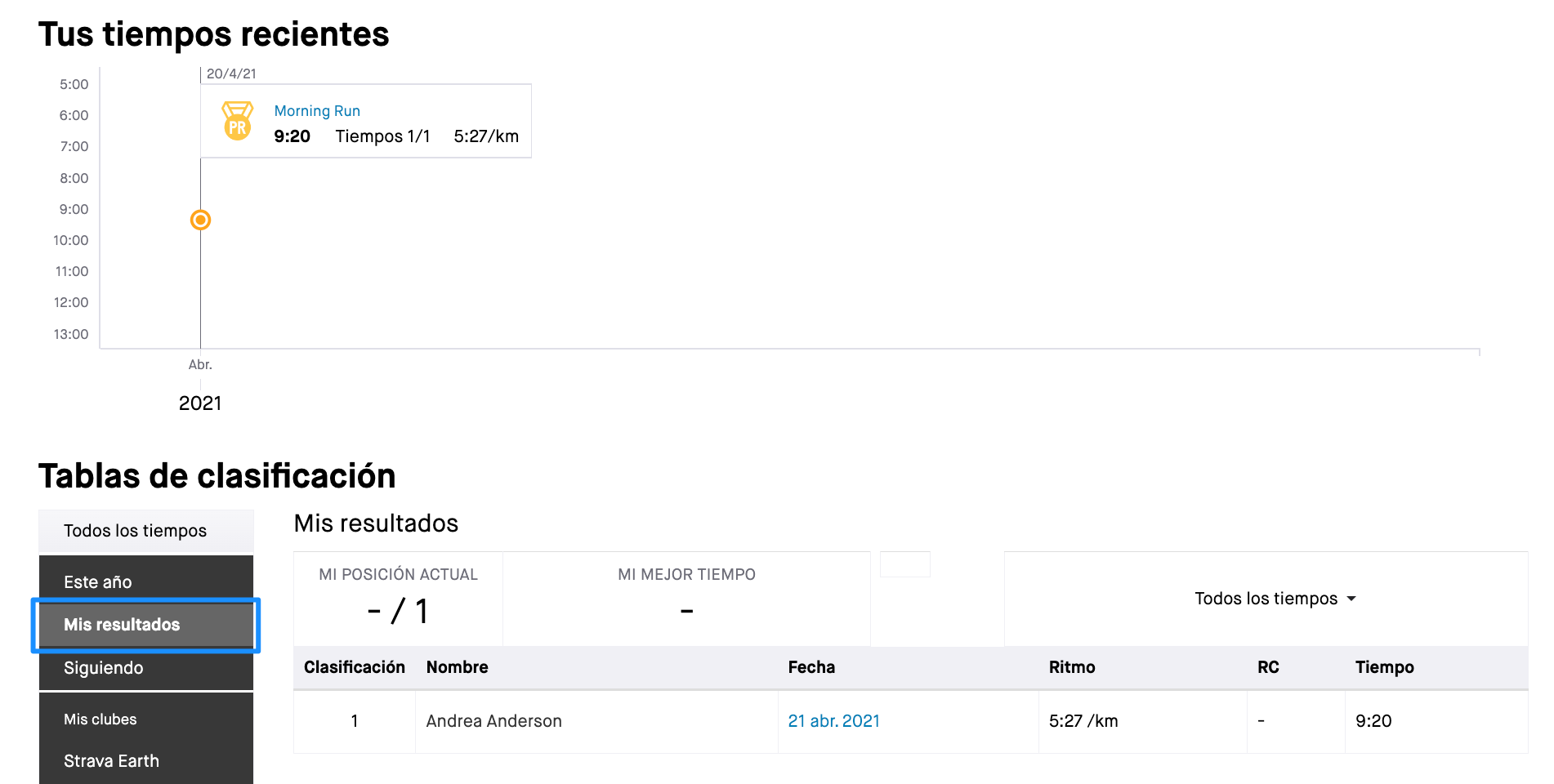Image resolution: width=1554 pixels, height=784 pixels.
Task: Select the orange data point on chart
Action: (200, 220)
